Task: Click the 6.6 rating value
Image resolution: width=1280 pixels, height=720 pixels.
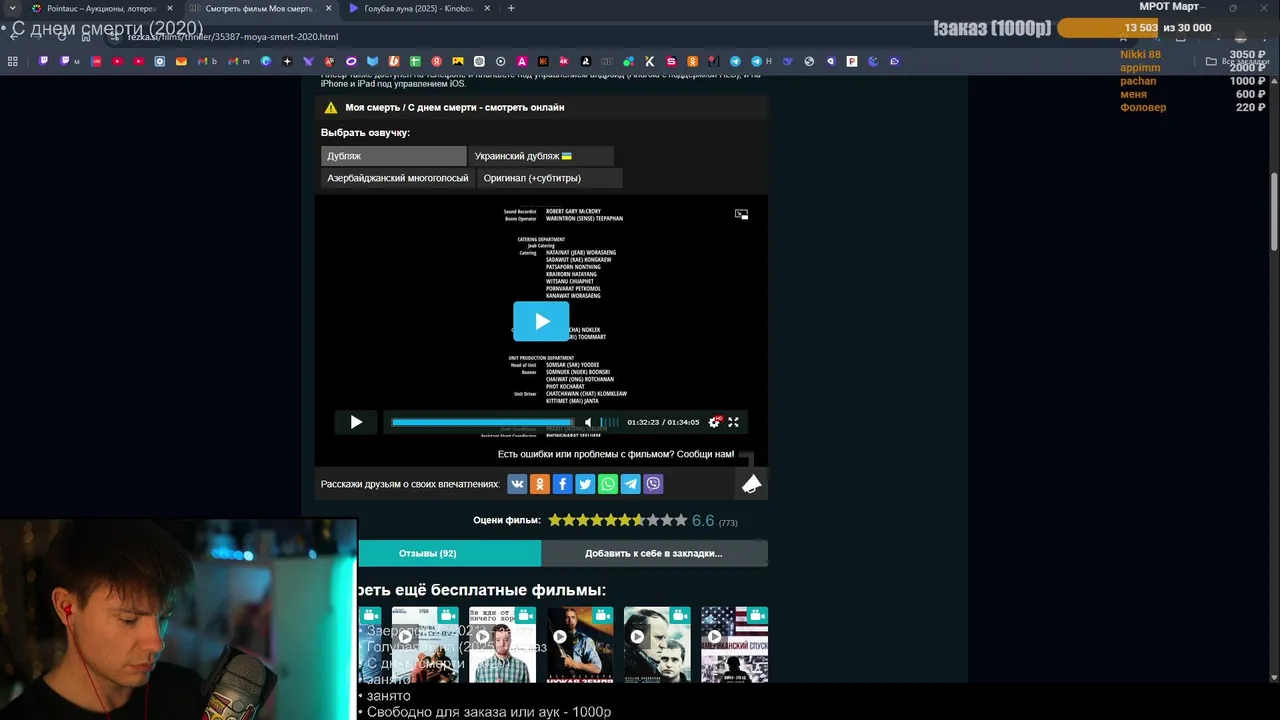Action: [x=703, y=521]
